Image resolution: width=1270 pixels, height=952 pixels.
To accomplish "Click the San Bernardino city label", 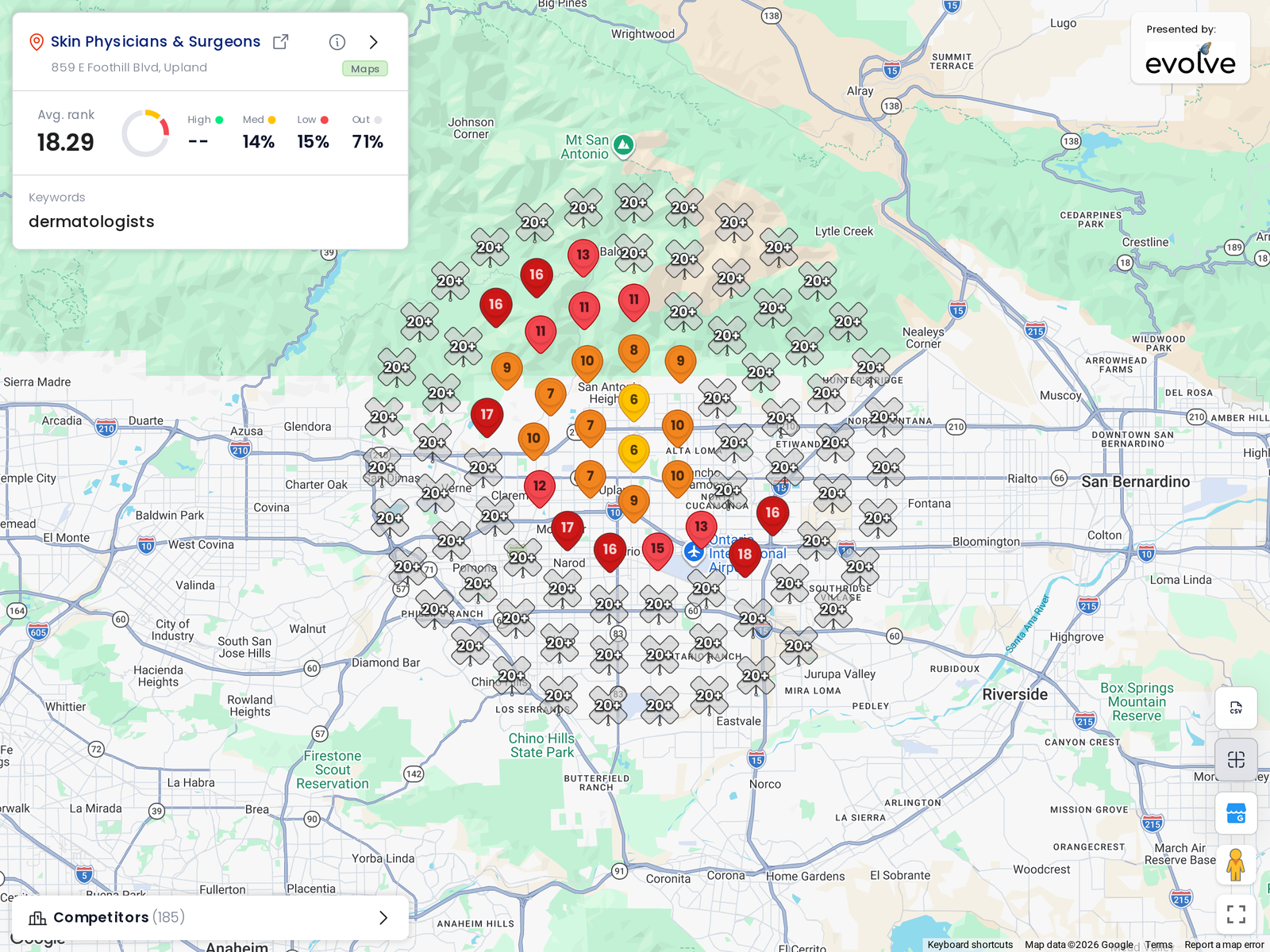I will 1135,482.
